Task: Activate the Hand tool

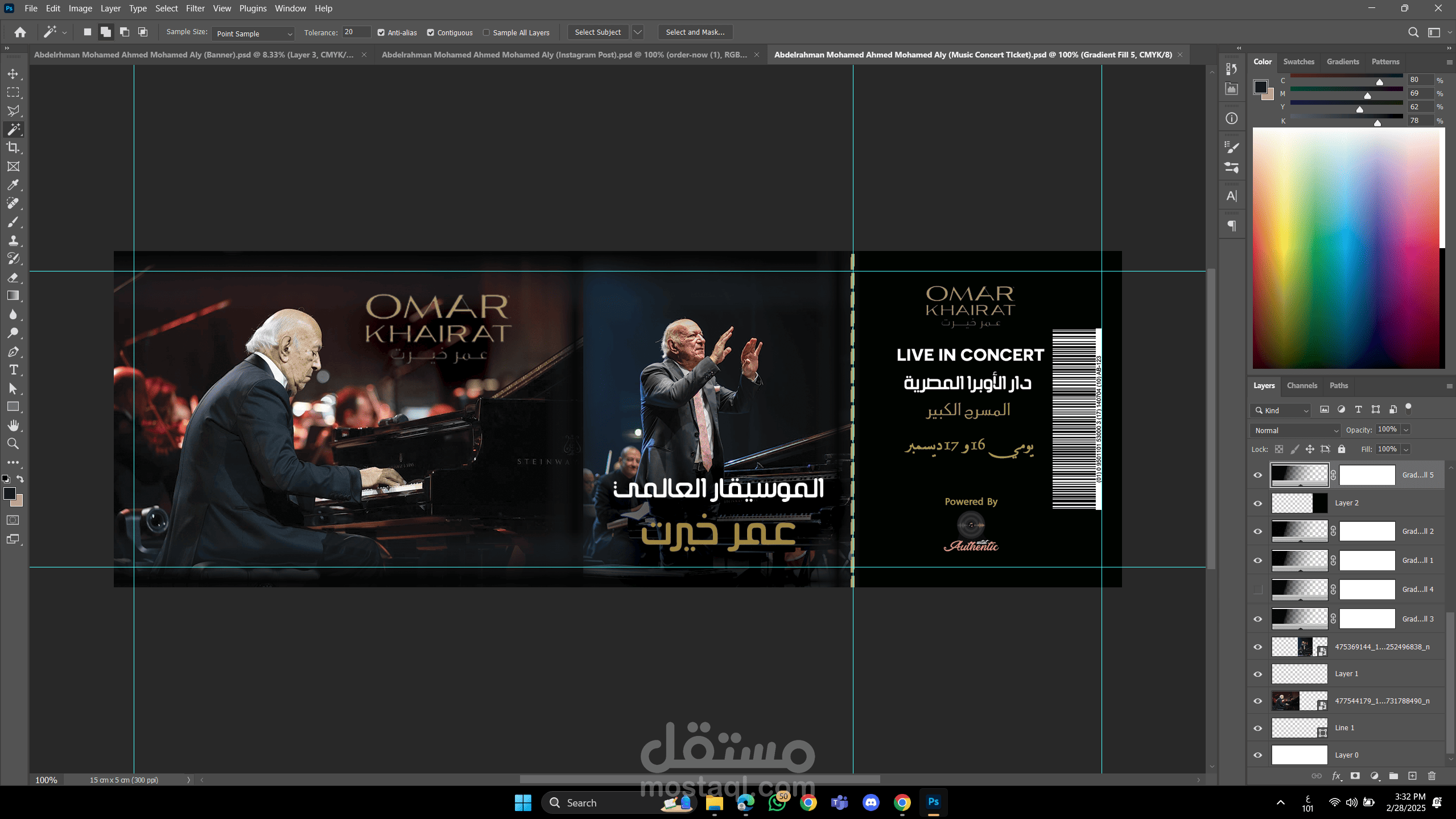Action: coord(13,425)
